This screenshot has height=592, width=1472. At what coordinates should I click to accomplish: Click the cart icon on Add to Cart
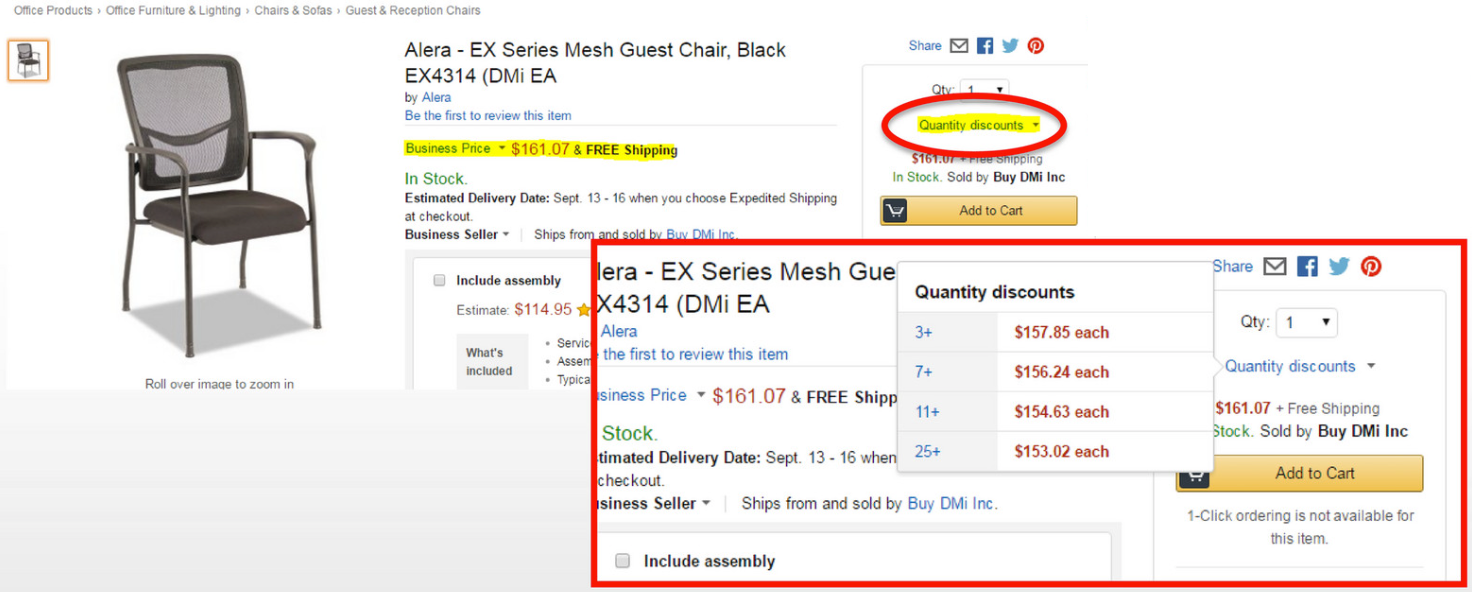[x=895, y=210]
